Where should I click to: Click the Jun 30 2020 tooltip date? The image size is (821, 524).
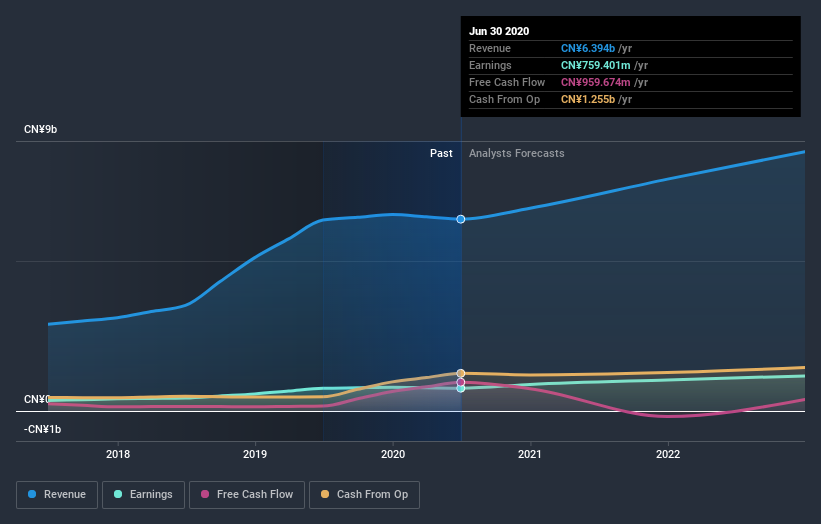click(x=499, y=31)
